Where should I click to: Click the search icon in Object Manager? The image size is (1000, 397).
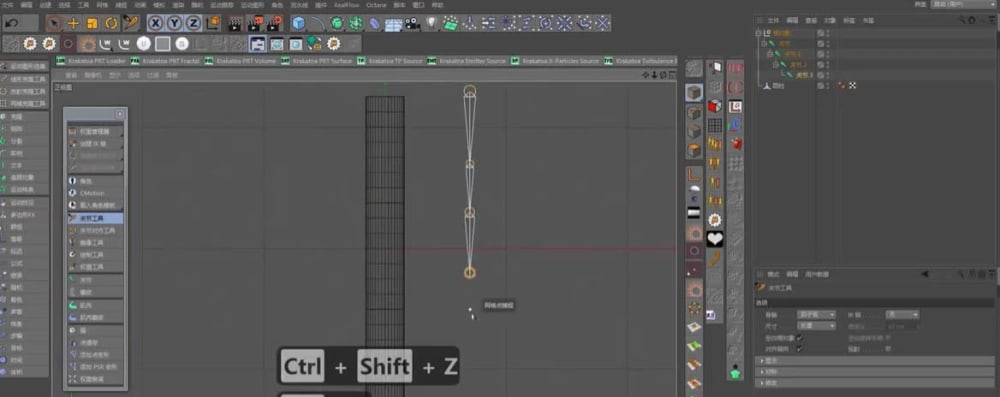tap(962, 20)
